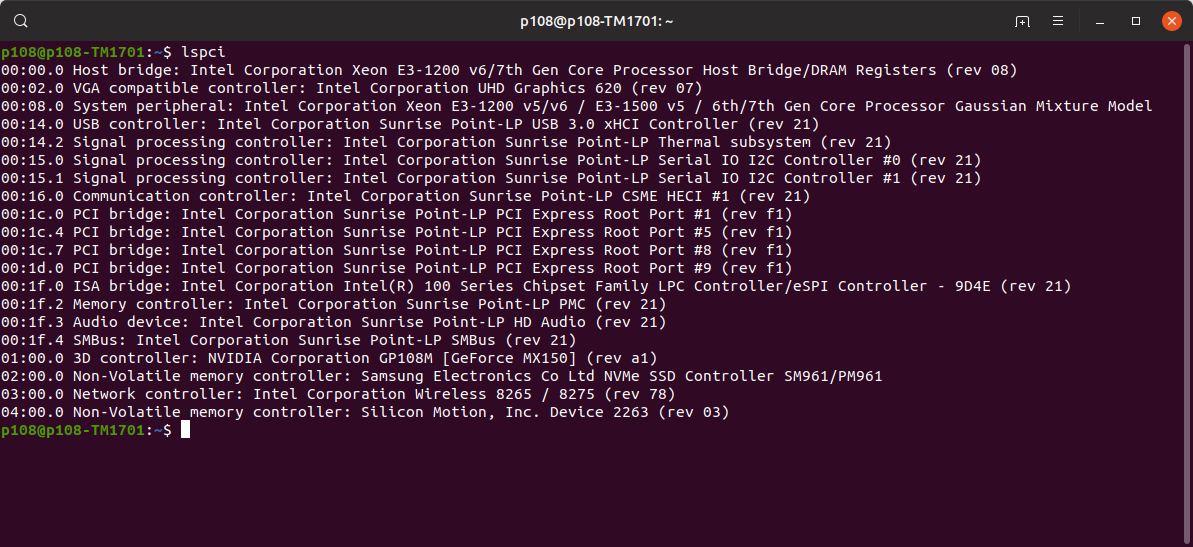Click the lspci command text
Image resolution: width=1193 pixels, height=547 pixels.
pos(203,52)
